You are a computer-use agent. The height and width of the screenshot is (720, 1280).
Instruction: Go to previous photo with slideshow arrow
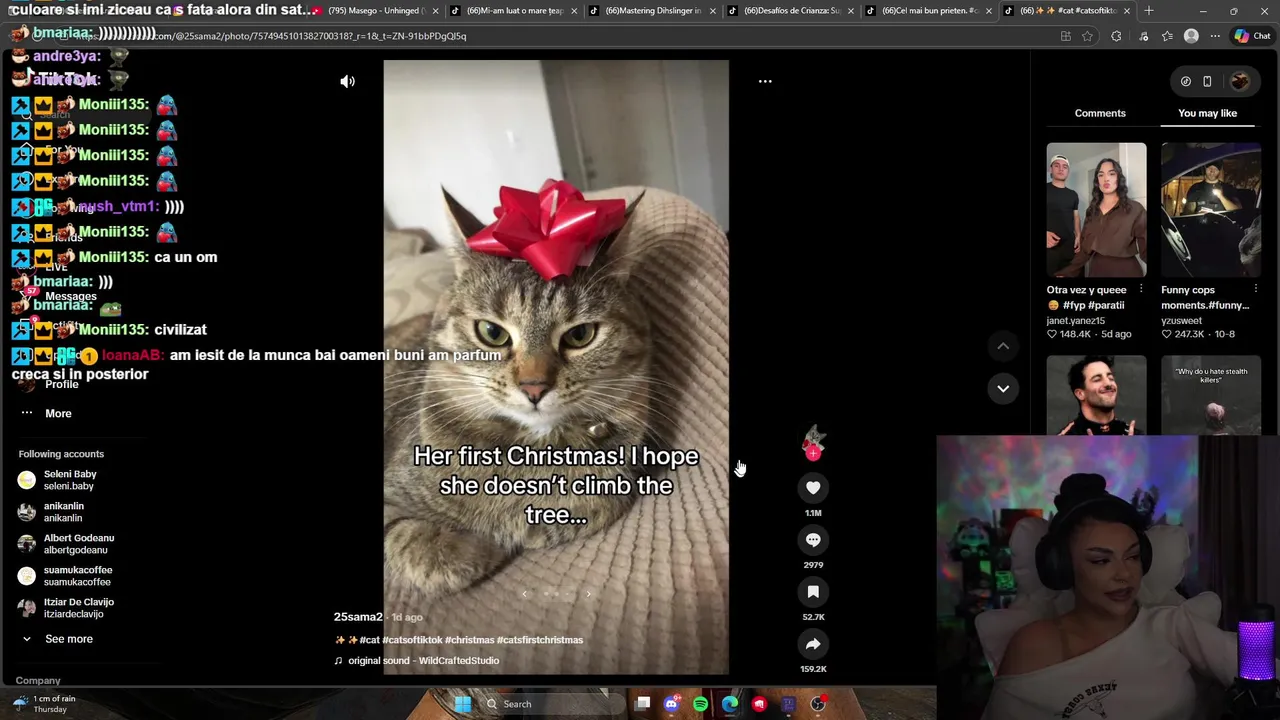(524, 594)
